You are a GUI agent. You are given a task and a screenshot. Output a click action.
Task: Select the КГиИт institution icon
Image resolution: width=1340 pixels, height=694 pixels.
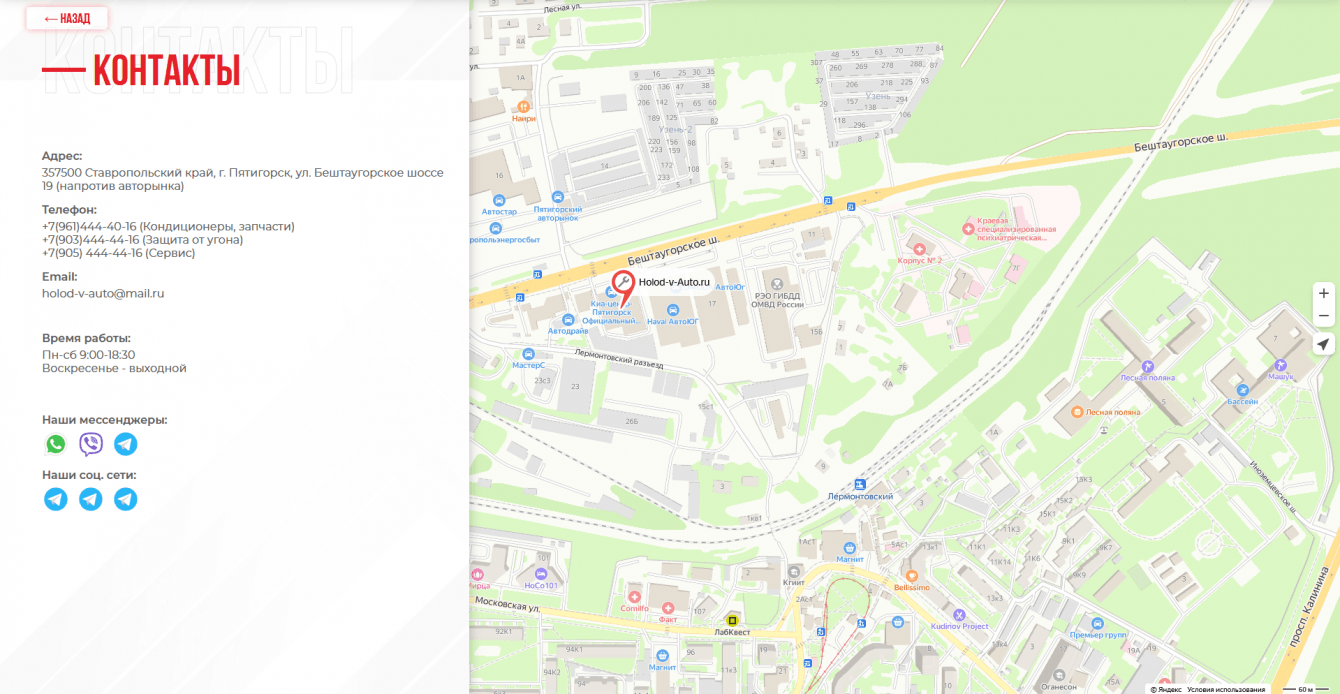[795, 570]
